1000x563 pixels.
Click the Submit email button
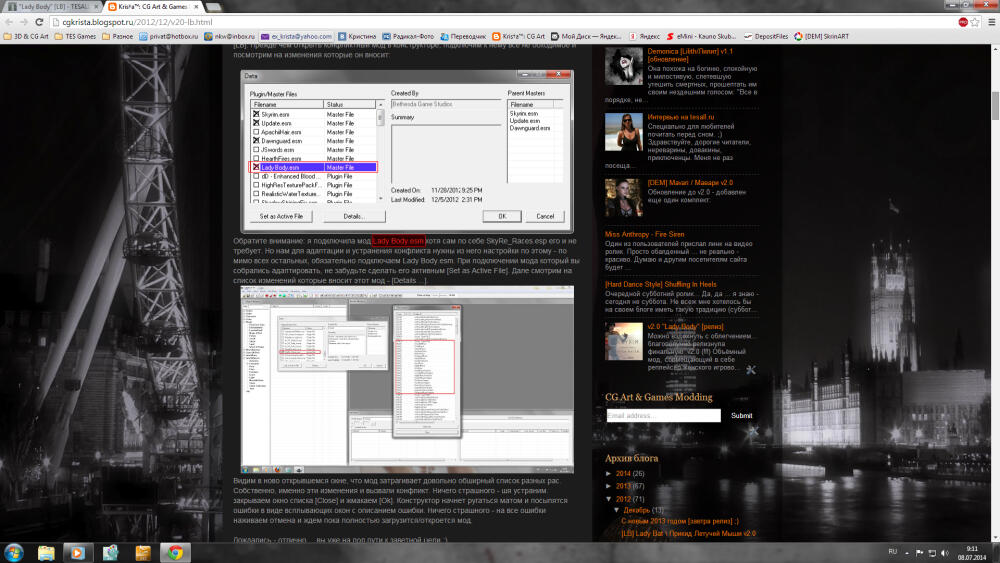[x=741, y=416]
